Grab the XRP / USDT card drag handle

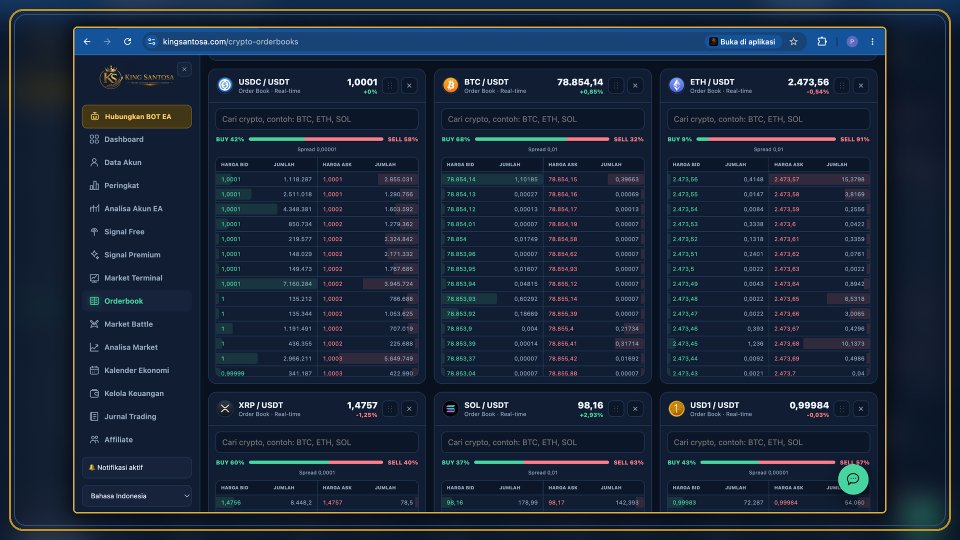click(390, 409)
